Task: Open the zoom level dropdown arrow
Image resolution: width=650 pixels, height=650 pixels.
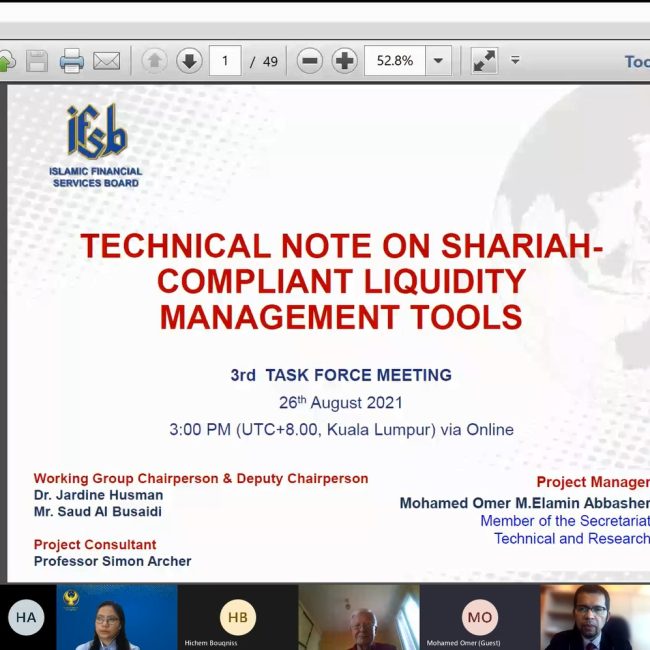Action: 438,61
